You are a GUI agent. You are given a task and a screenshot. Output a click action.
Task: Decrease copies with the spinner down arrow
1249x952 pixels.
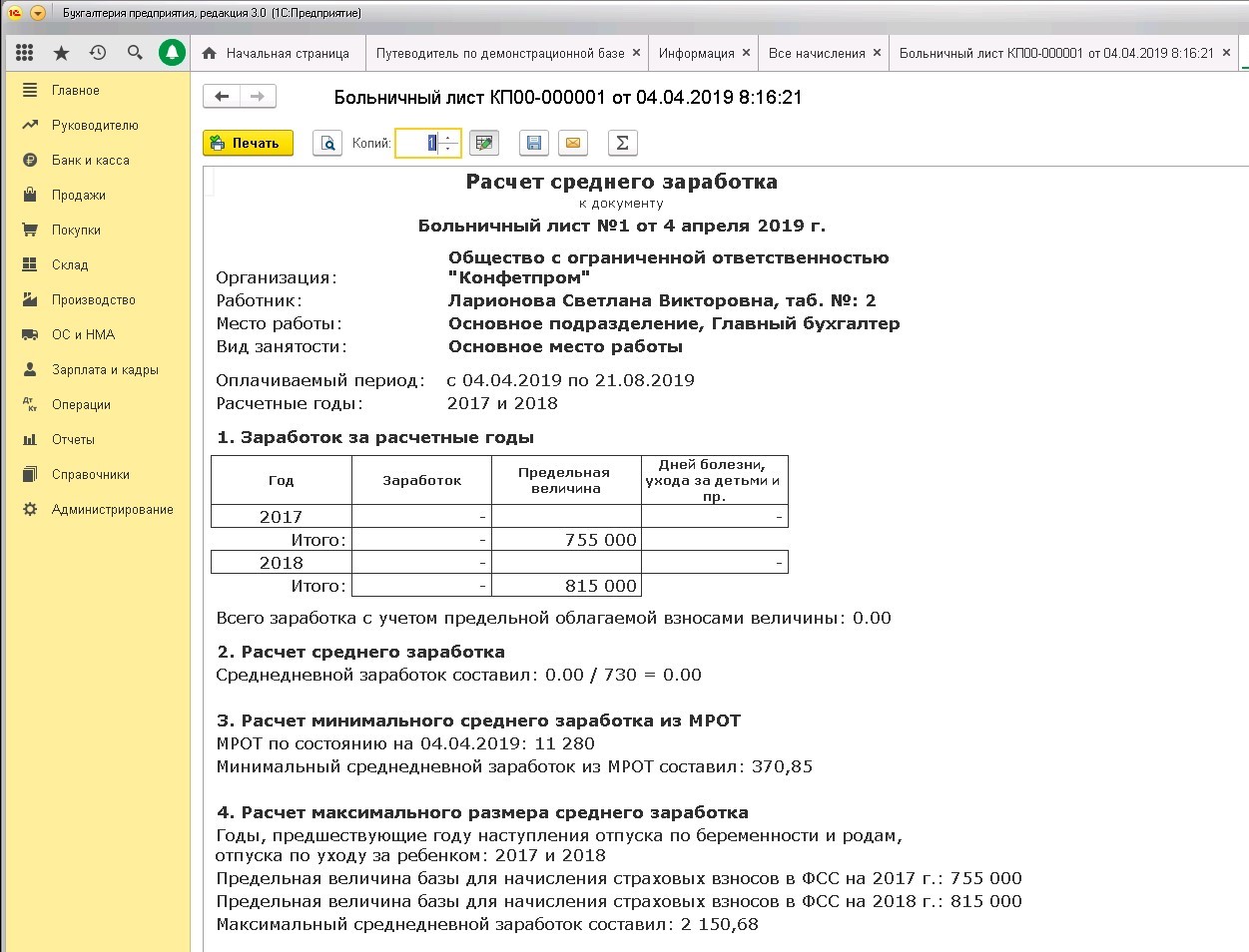pyautogui.click(x=448, y=150)
